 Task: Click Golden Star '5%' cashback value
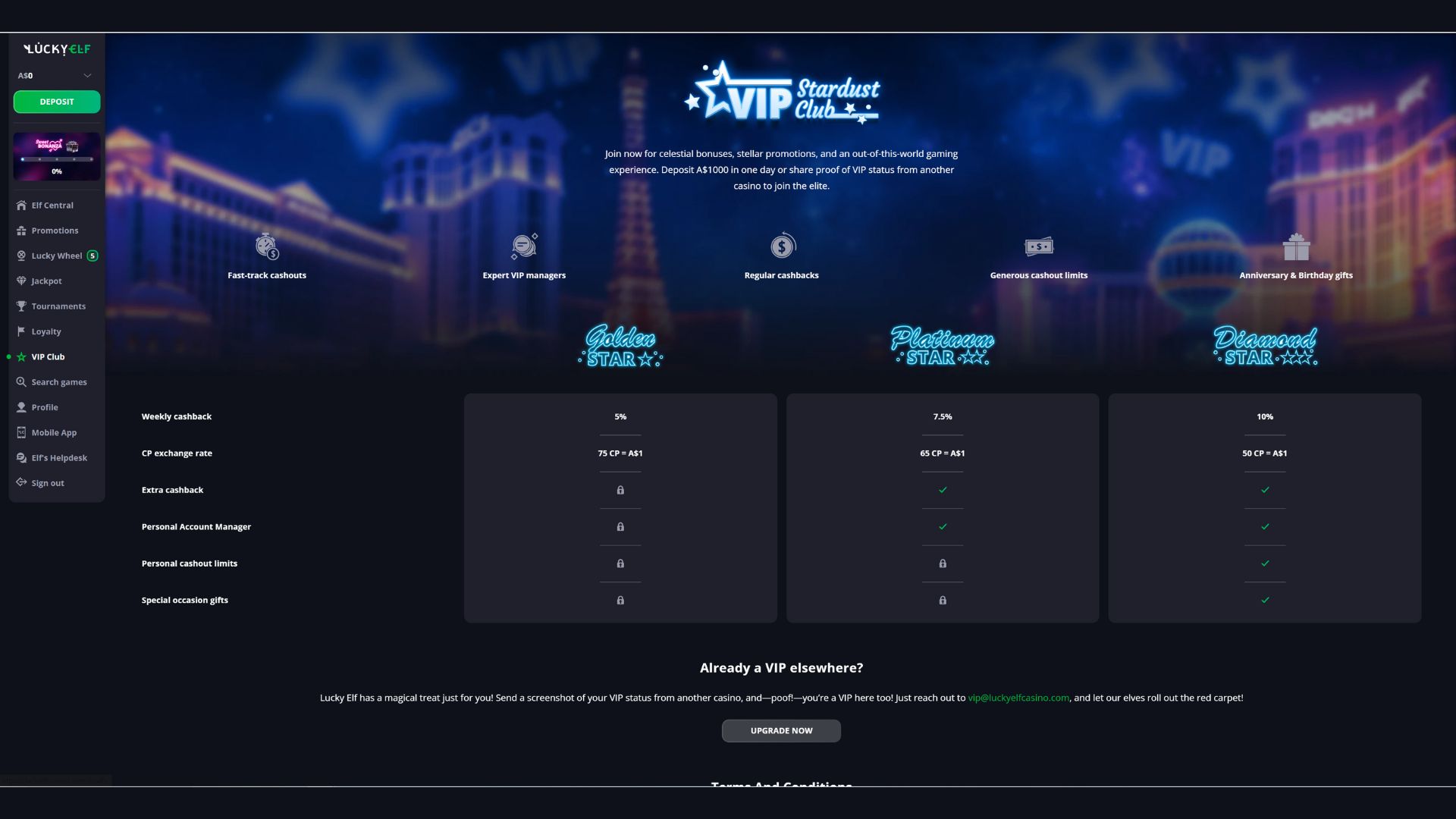pyautogui.click(x=620, y=416)
